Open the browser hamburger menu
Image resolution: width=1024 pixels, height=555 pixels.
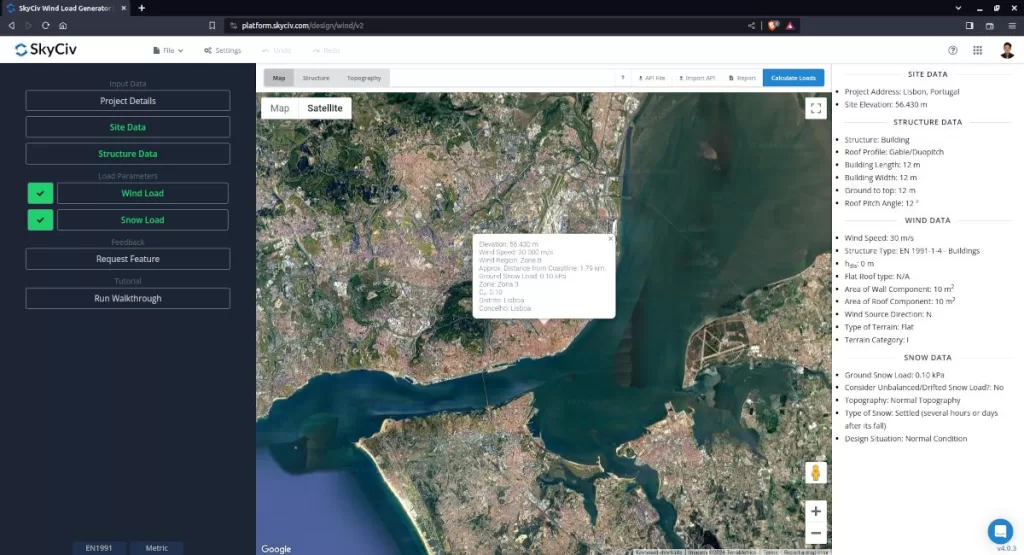(1012, 25)
